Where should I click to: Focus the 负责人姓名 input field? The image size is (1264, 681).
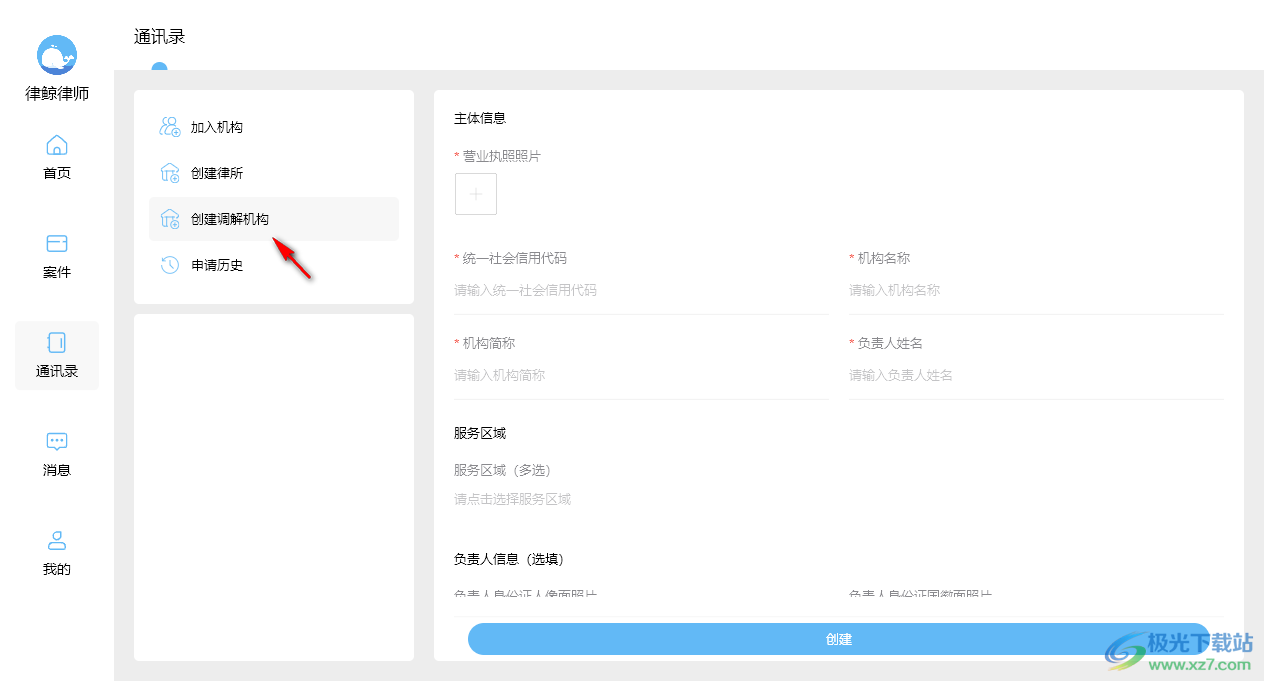1035,375
